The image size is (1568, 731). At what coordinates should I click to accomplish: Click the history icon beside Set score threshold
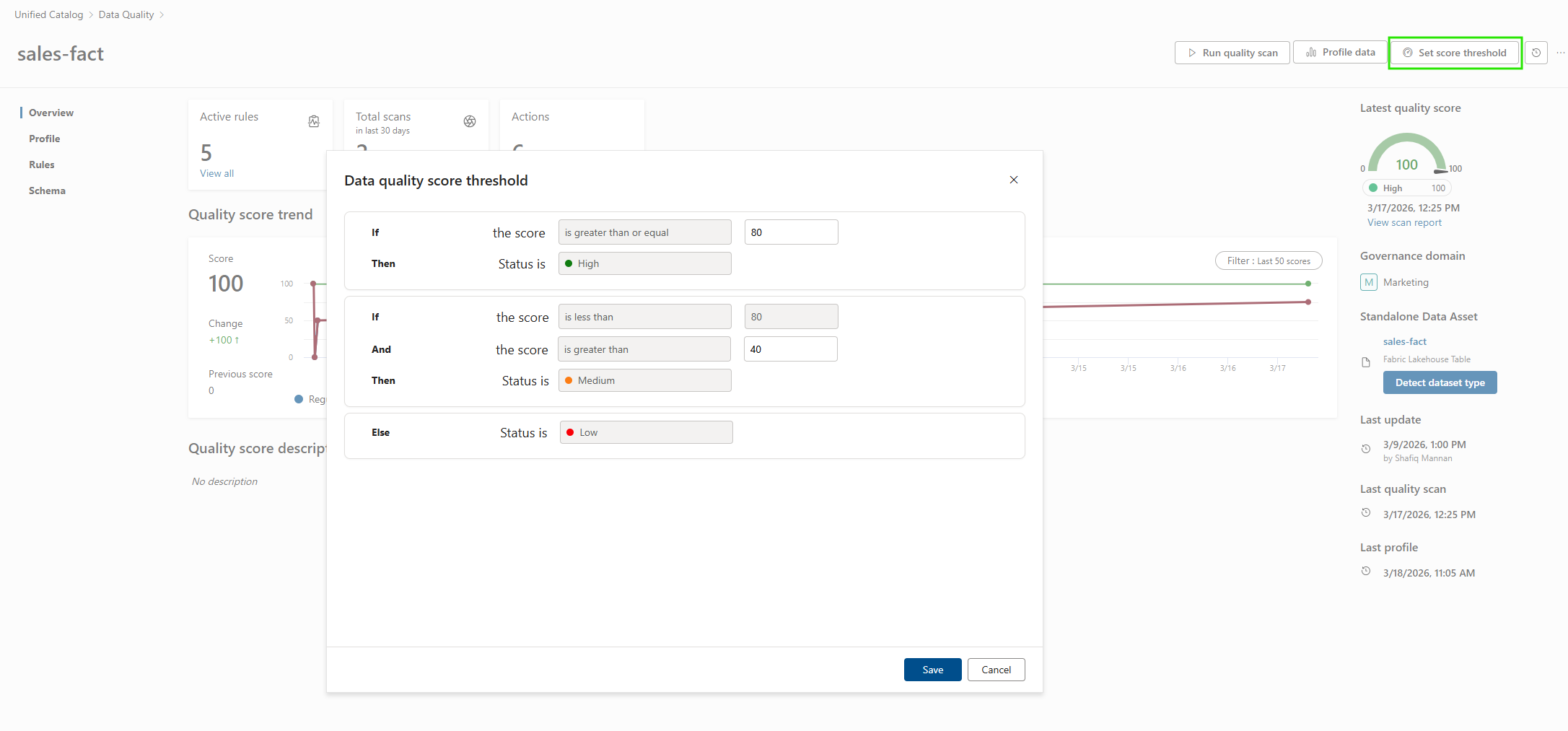coord(1536,53)
